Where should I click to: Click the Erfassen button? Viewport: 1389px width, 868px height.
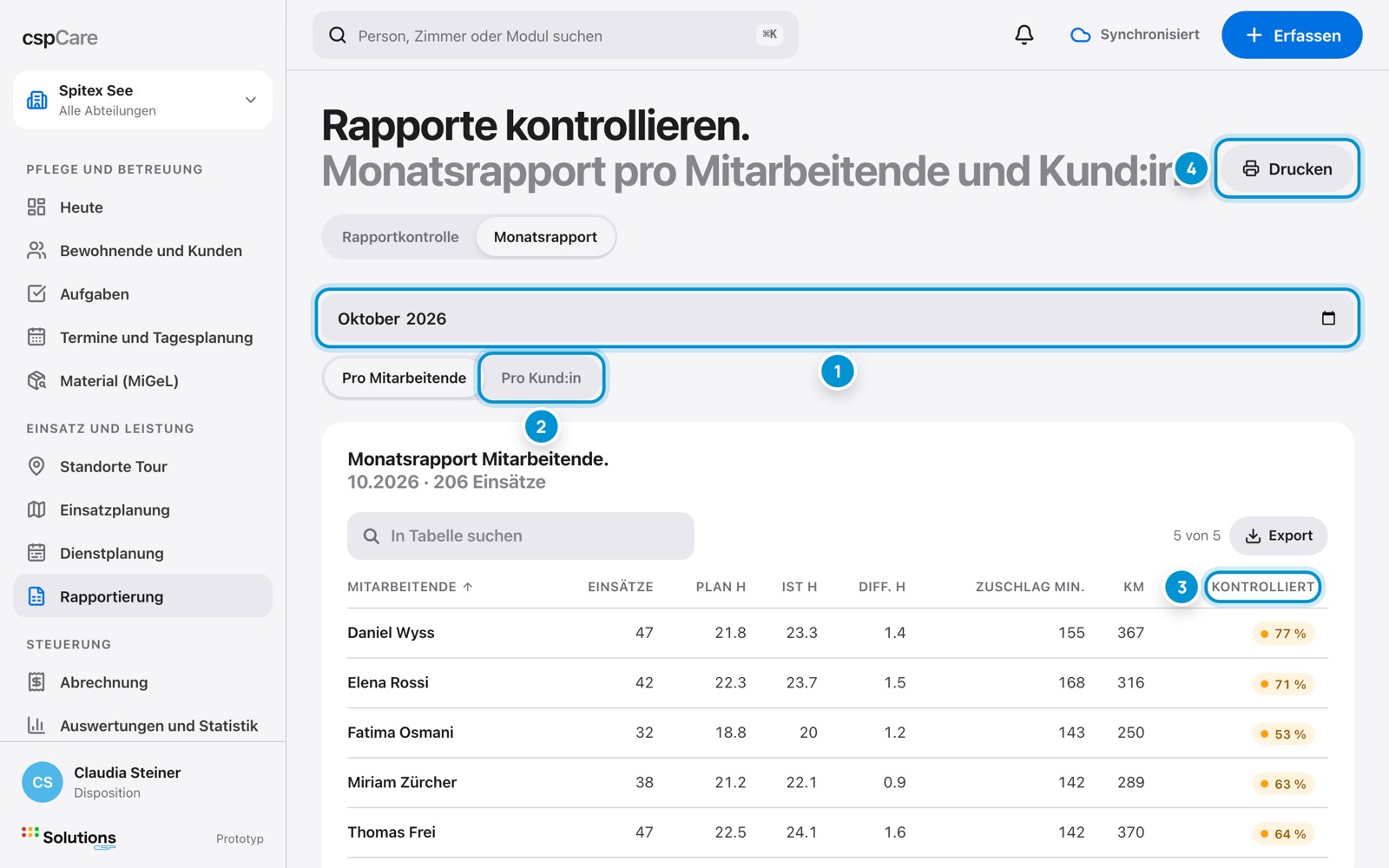pos(1292,35)
